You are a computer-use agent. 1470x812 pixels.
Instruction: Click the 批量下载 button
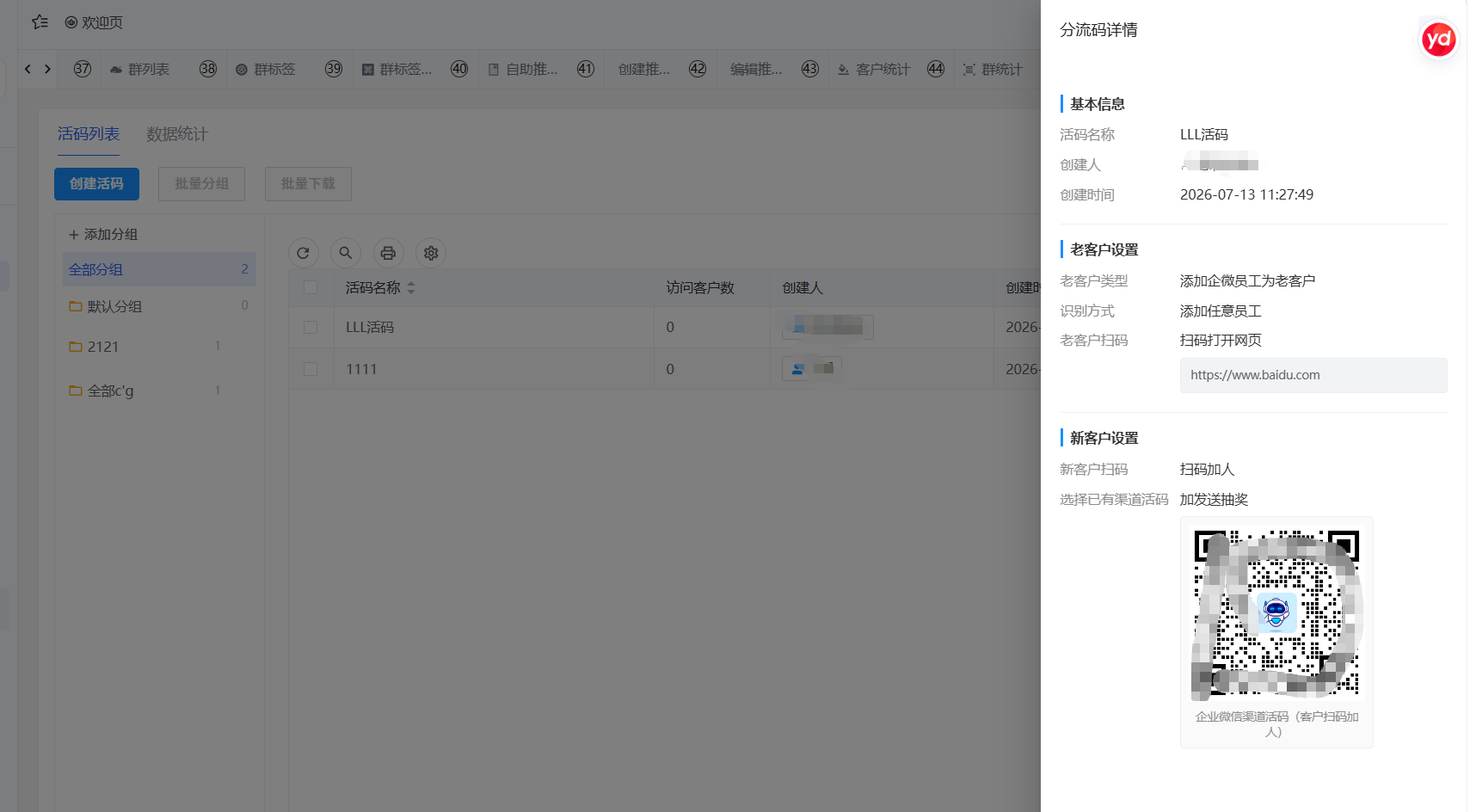pyautogui.click(x=308, y=184)
